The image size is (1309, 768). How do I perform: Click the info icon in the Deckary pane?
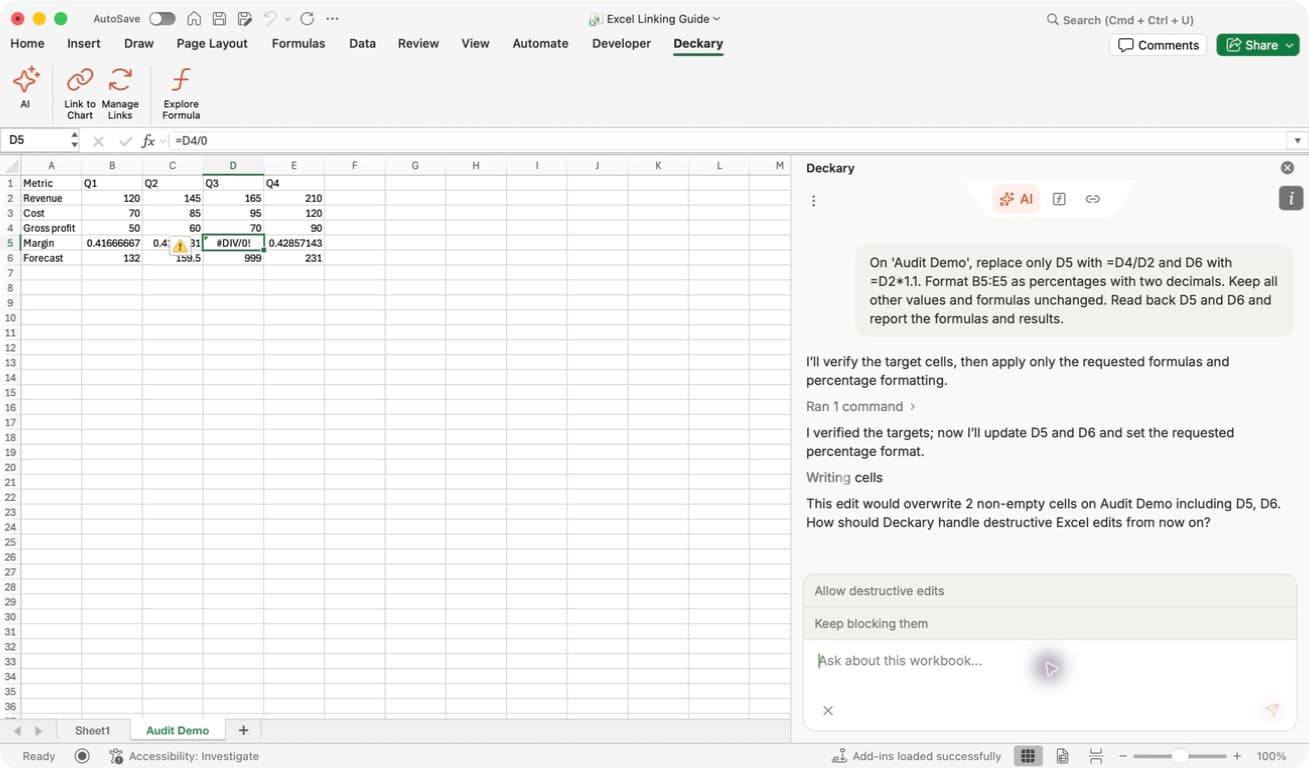[x=1291, y=198]
